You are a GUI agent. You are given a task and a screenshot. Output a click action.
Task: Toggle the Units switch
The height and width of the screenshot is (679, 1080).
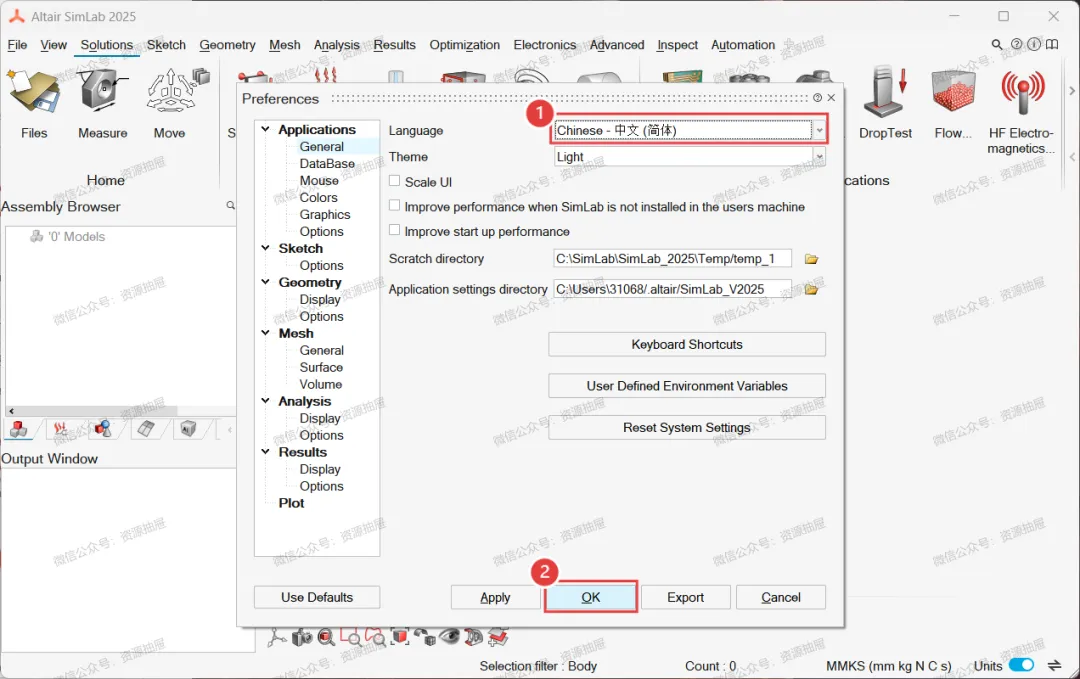(x=1021, y=665)
